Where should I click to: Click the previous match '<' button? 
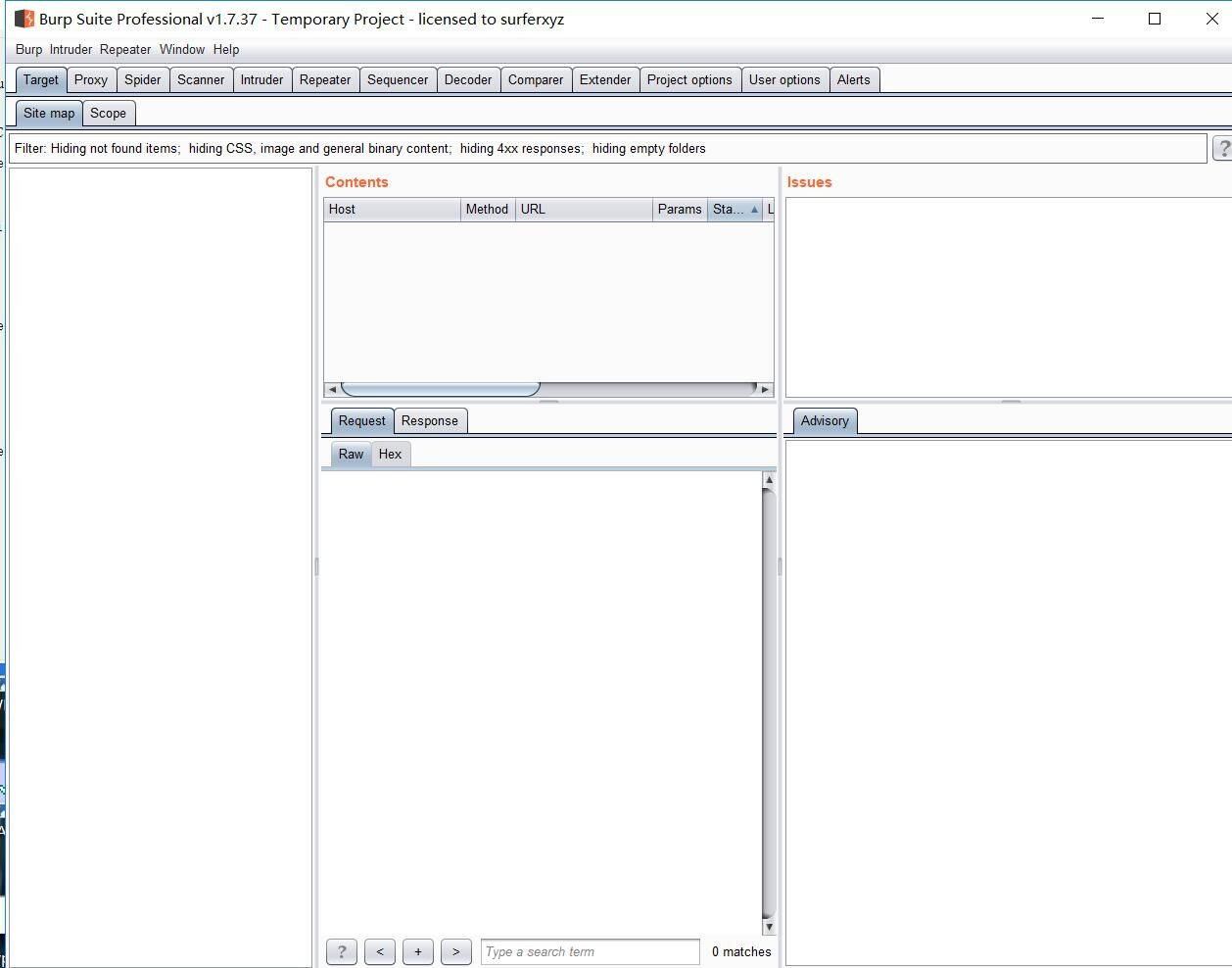(380, 951)
